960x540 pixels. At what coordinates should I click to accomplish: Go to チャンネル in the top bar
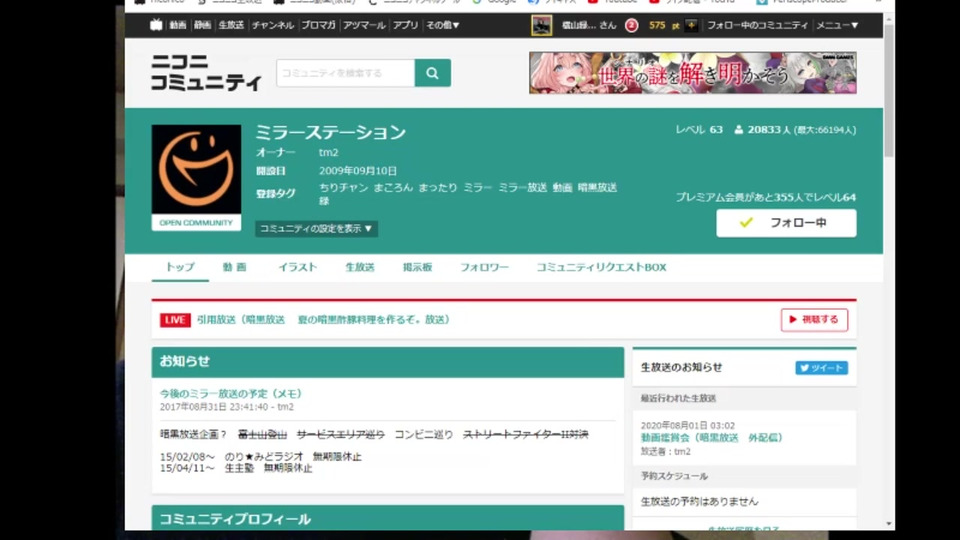[x=272, y=25]
